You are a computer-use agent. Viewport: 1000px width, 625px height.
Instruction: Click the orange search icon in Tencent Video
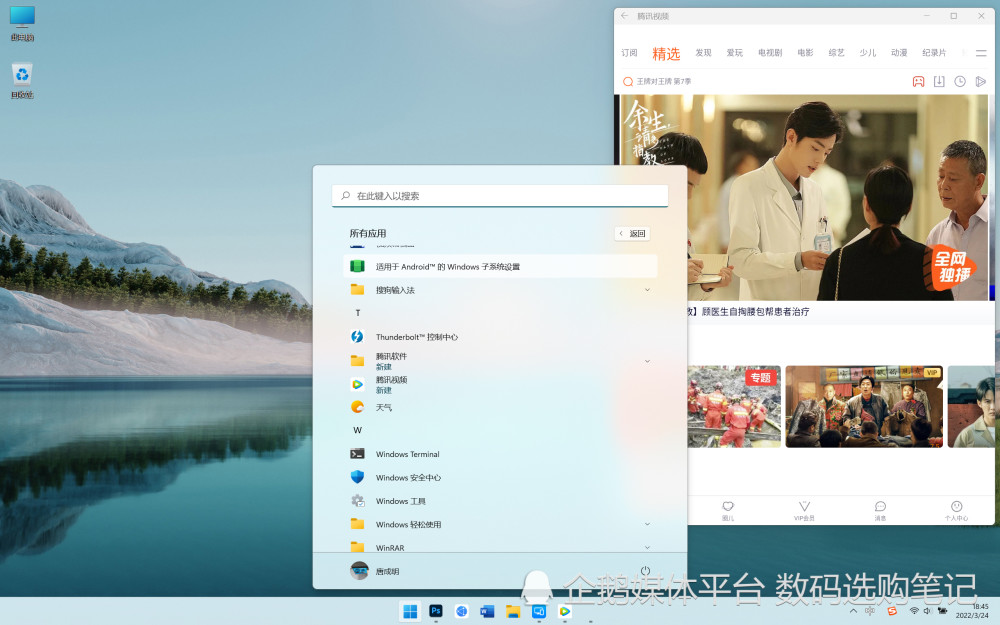(x=628, y=82)
